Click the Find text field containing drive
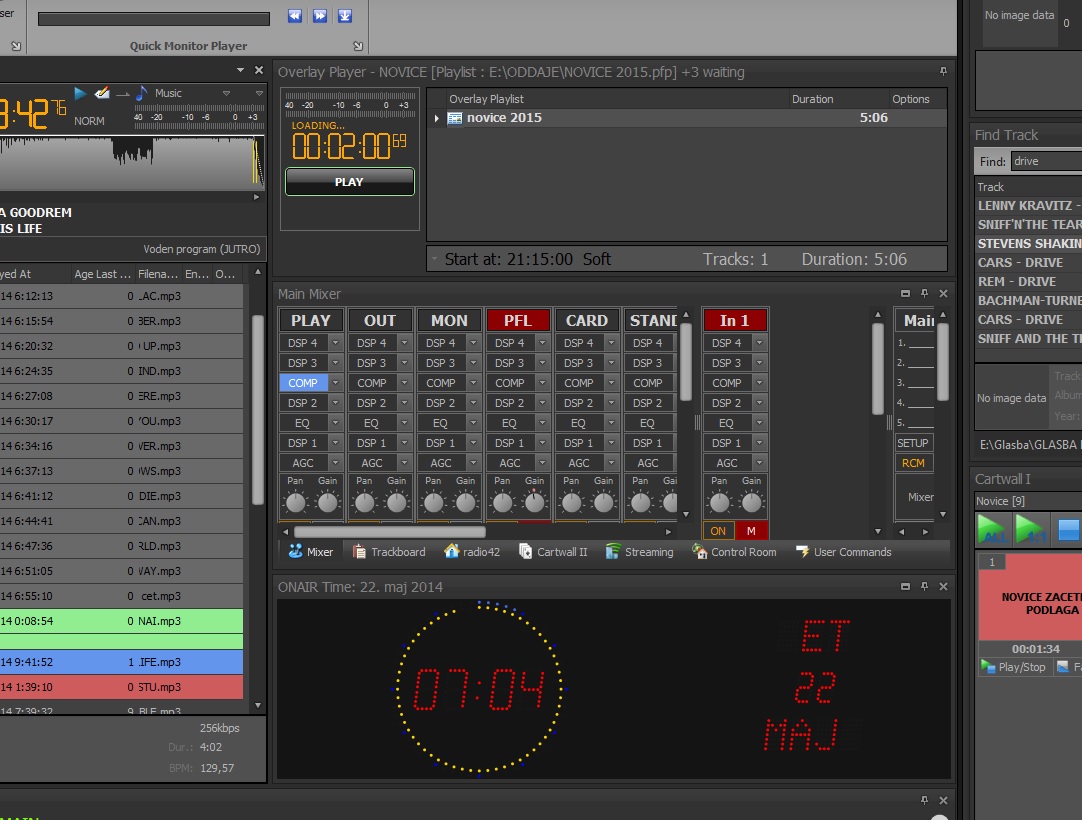 (x=1045, y=161)
